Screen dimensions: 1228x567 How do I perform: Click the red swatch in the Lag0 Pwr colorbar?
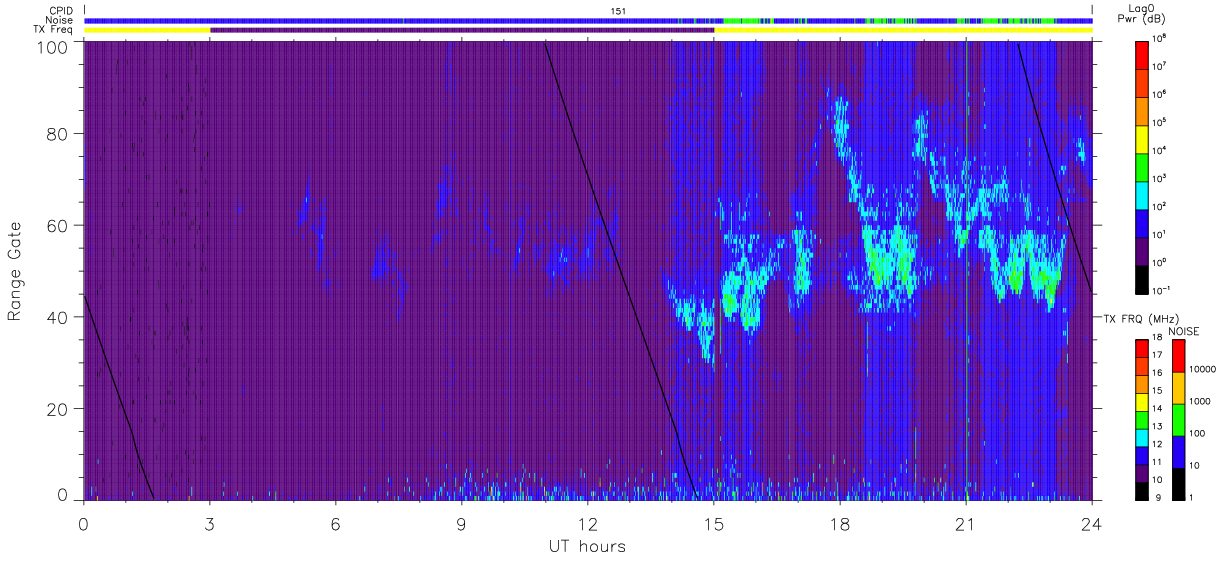[1141, 55]
